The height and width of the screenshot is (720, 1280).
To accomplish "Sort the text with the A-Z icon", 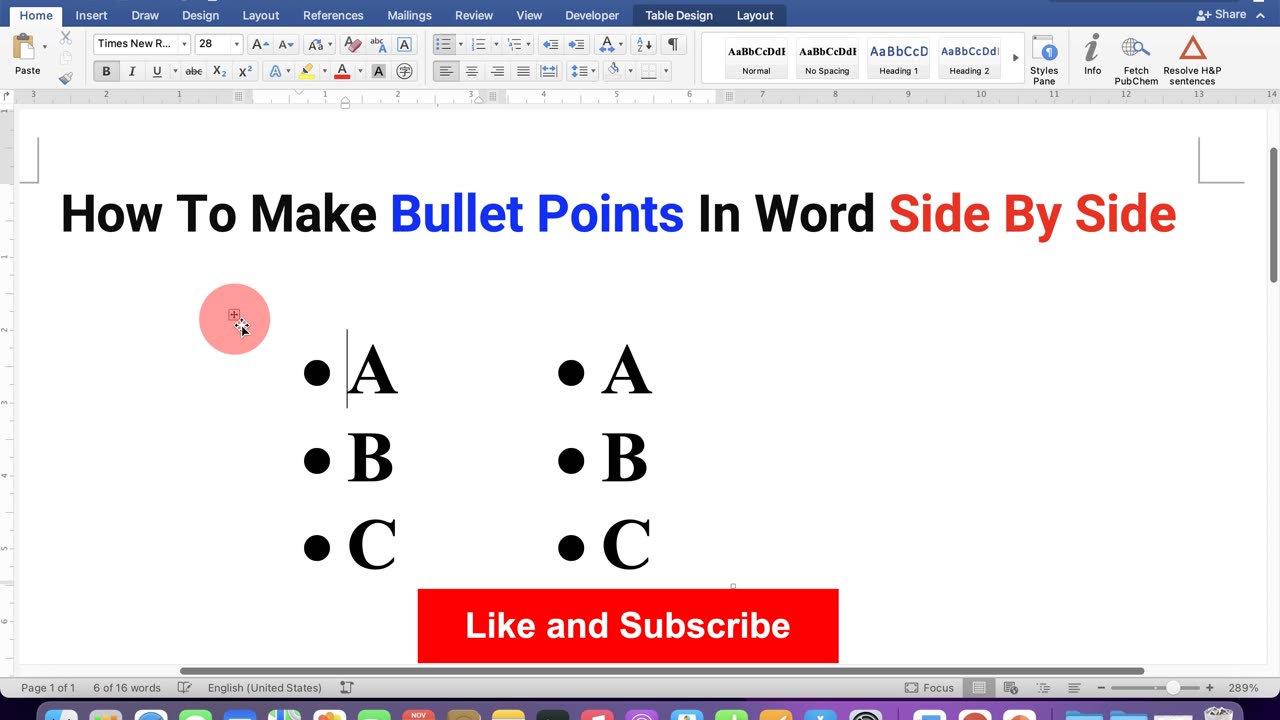I will pos(645,44).
